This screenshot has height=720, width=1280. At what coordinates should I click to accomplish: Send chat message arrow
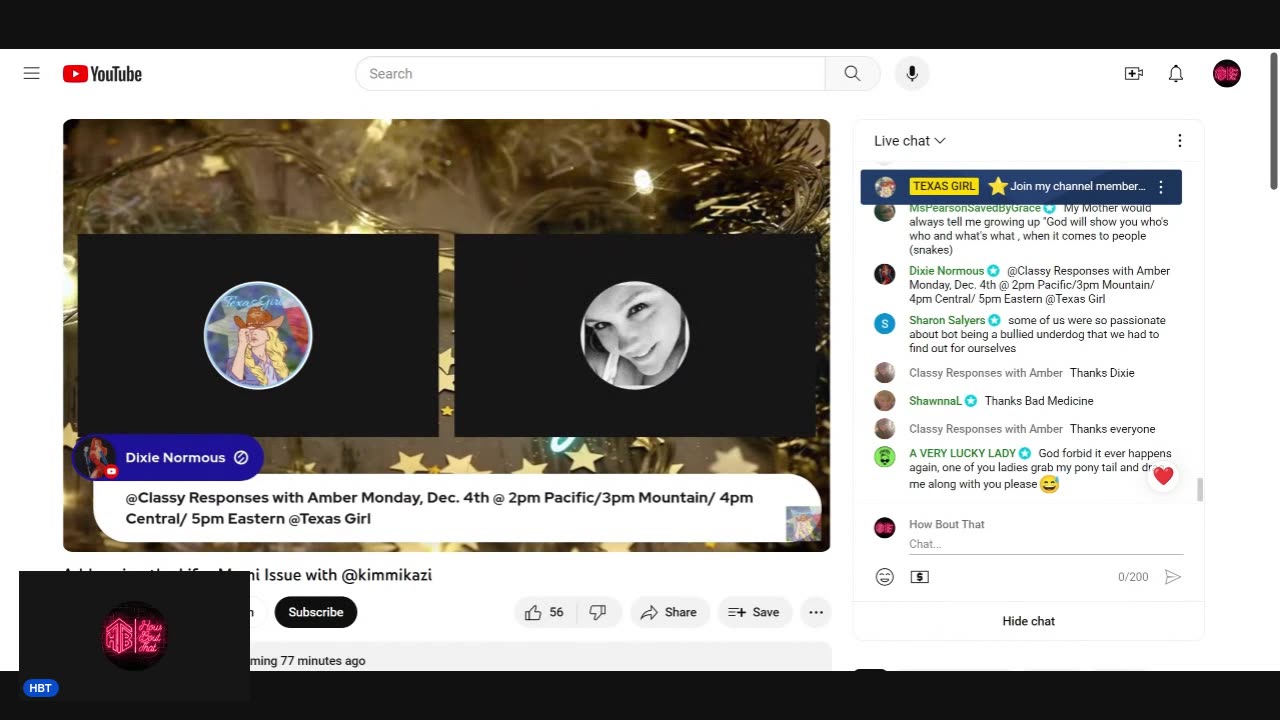(1173, 577)
